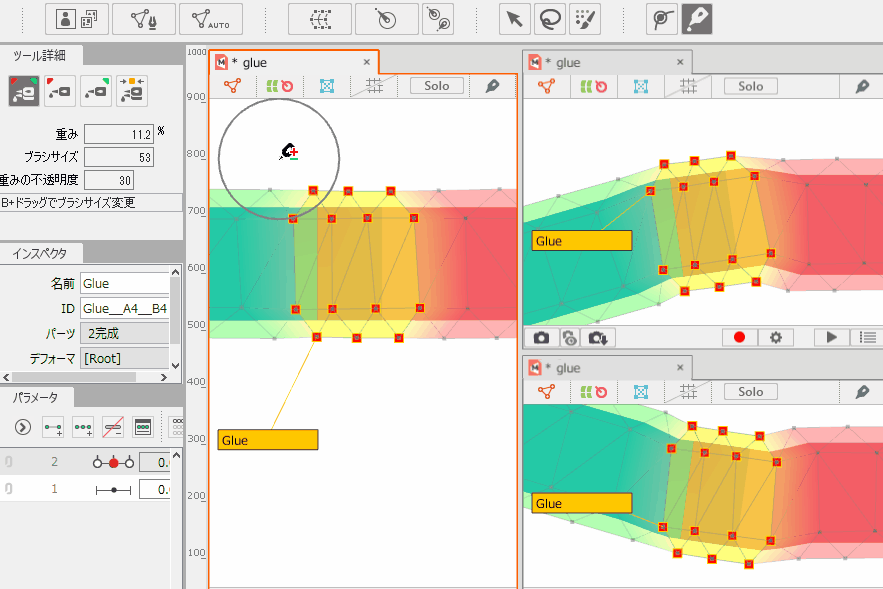Select the インスペクタ panel tab

click(x=40, y=253)
